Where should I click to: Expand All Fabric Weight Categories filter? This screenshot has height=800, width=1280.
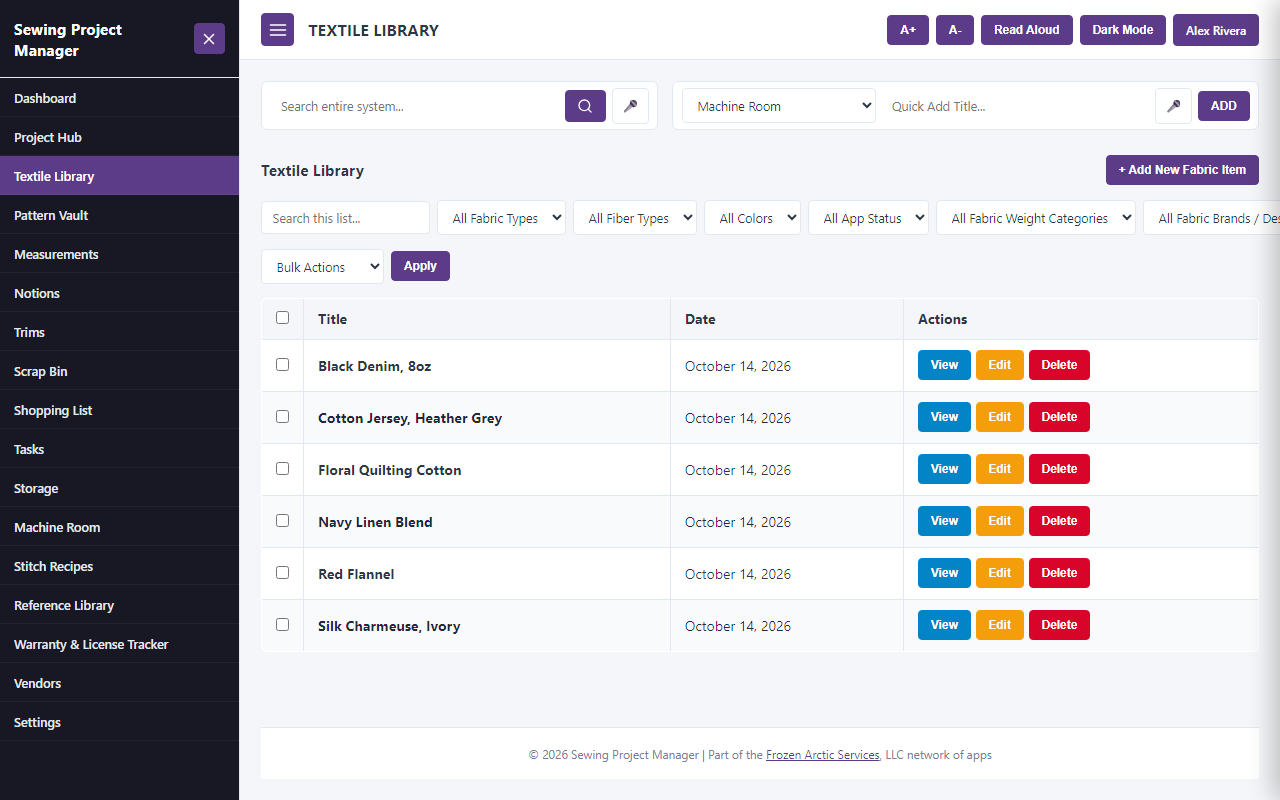pos(1036,218)
